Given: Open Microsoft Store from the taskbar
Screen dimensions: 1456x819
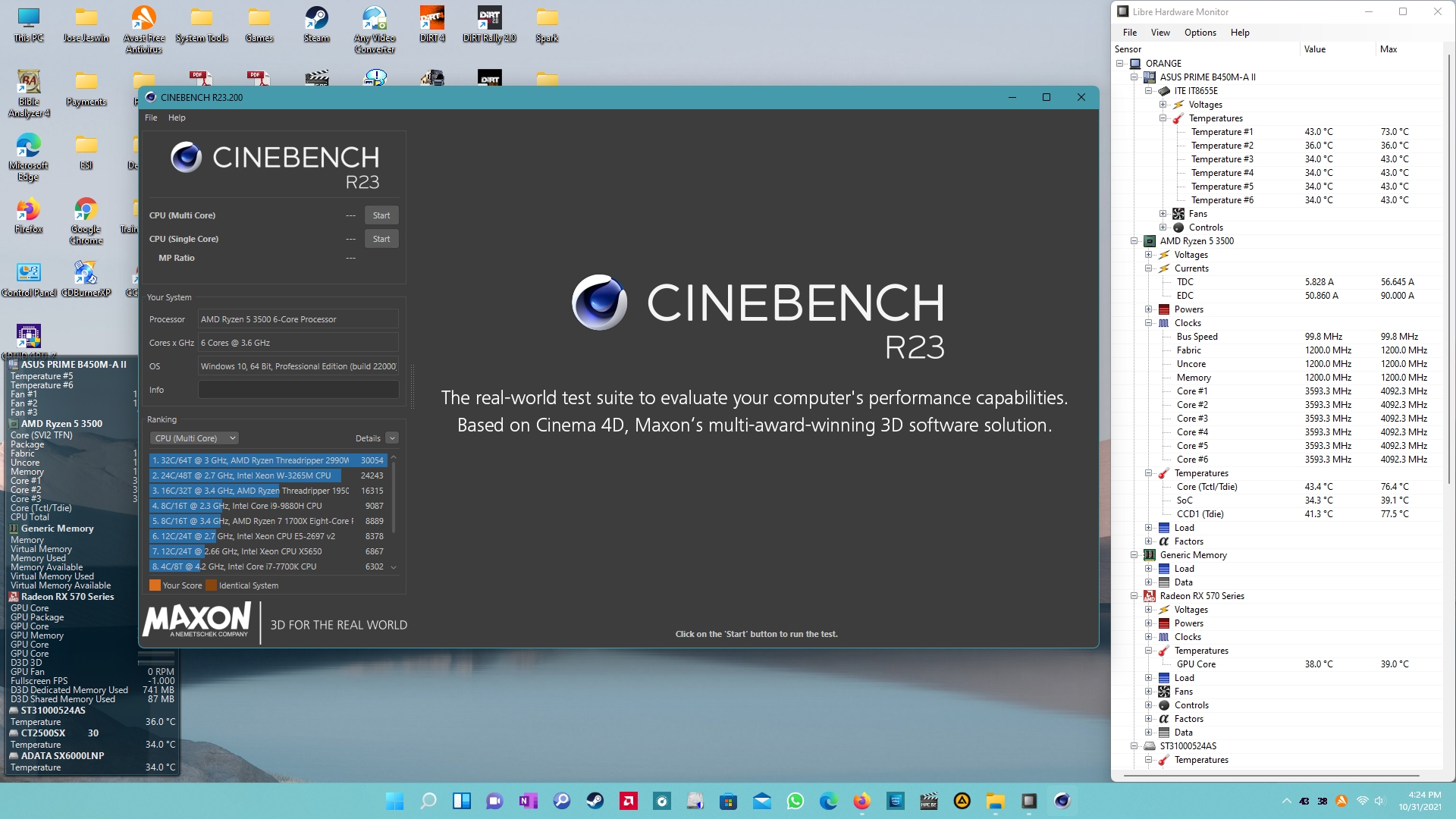Looking at the screenshot, I should (728, 801).
